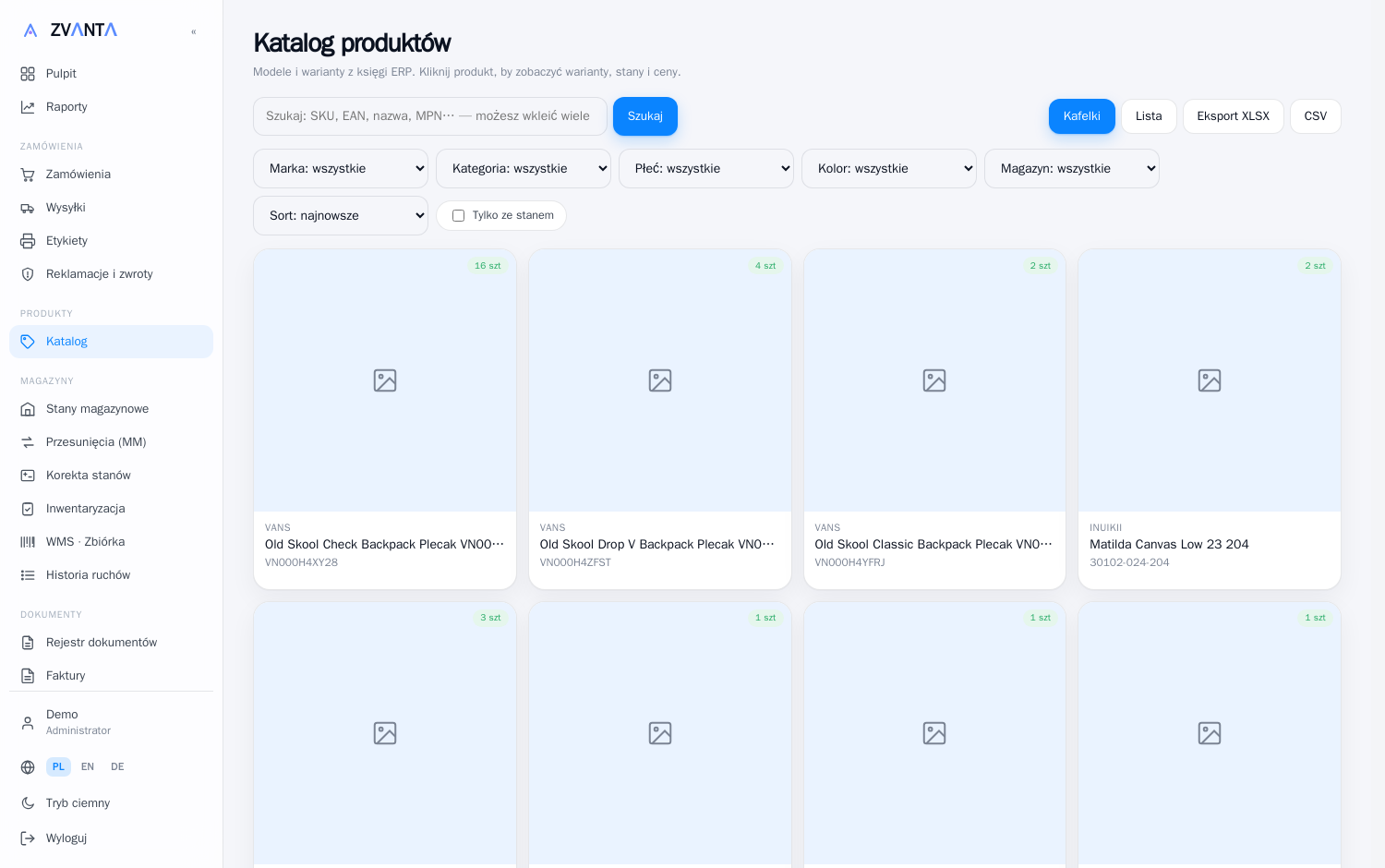Click SKU text VN000H4YFRJ
The image size is (1385, 868).
[849, 562]
